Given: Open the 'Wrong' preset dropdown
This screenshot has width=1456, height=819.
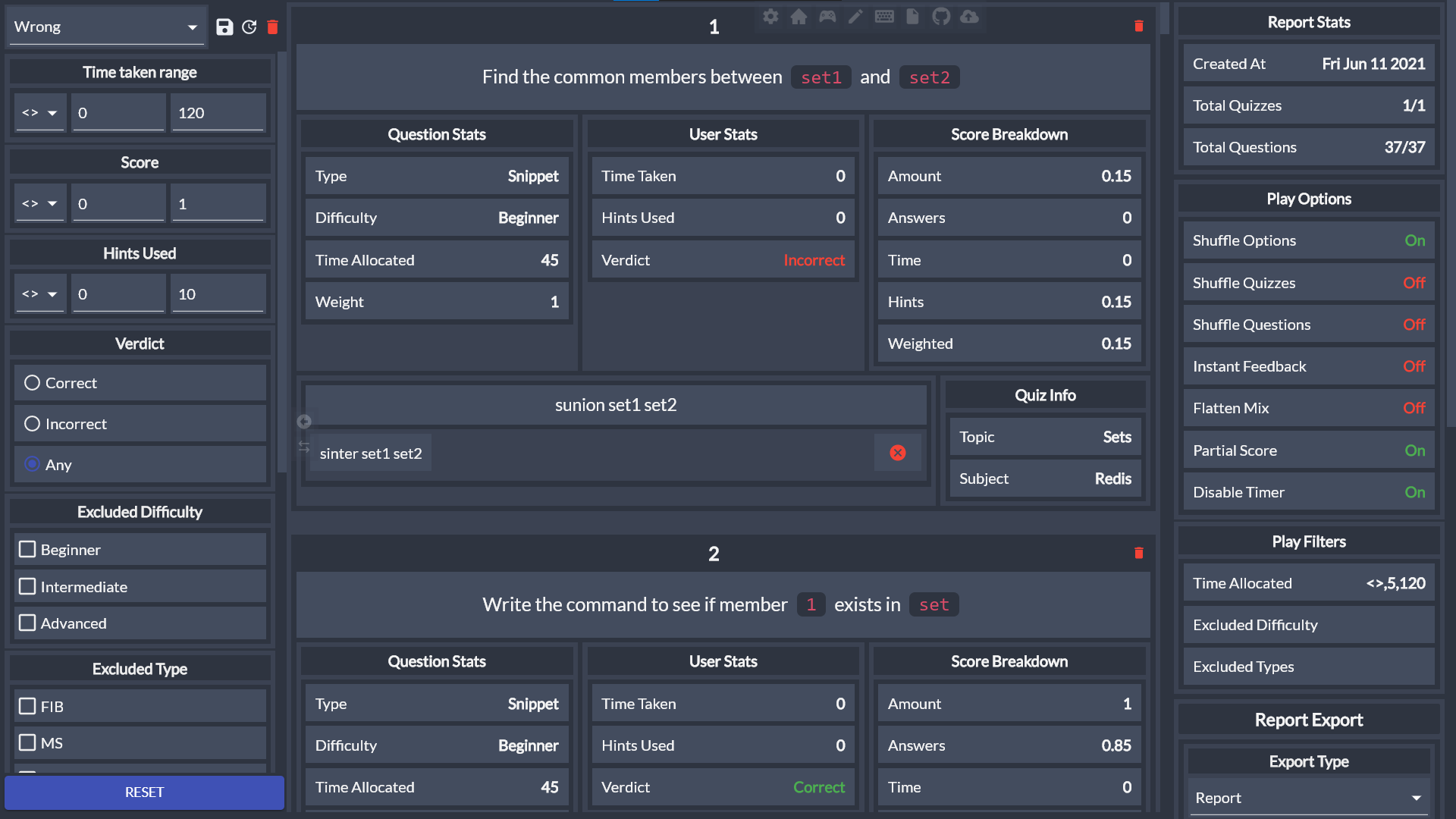Looking at the screenshot, I should 106,27.
